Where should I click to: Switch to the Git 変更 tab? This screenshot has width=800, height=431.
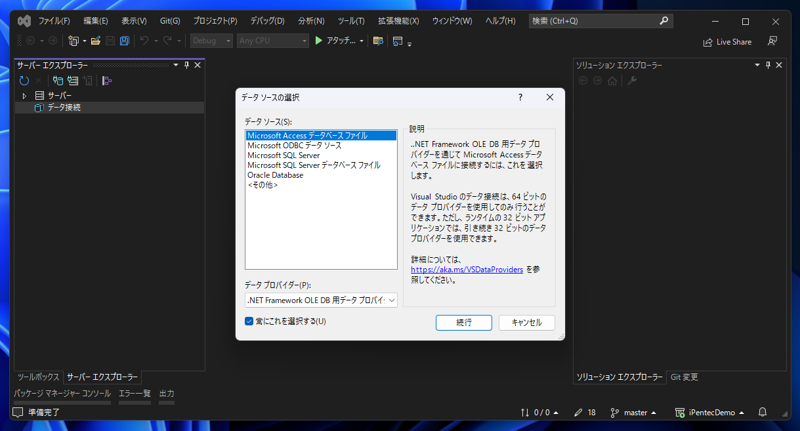pyautogui.click(x=684, y=377)
